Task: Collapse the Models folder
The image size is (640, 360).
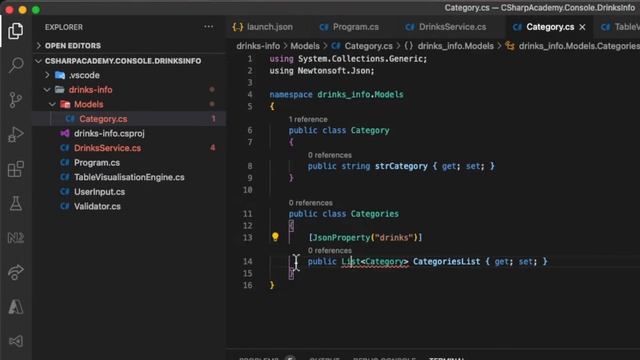Action: coord(88,104)
